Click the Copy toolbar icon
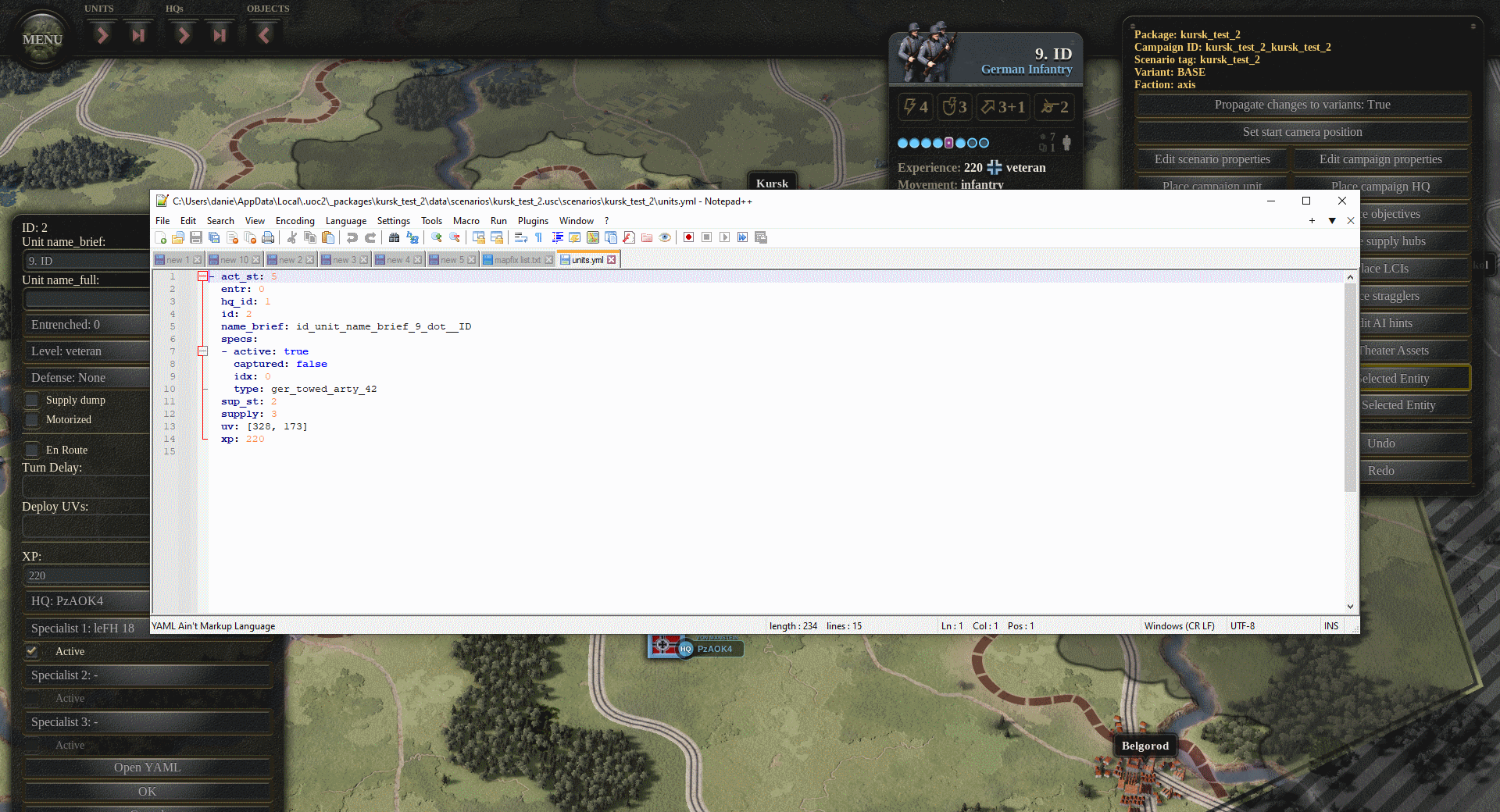 click(310, 237)
